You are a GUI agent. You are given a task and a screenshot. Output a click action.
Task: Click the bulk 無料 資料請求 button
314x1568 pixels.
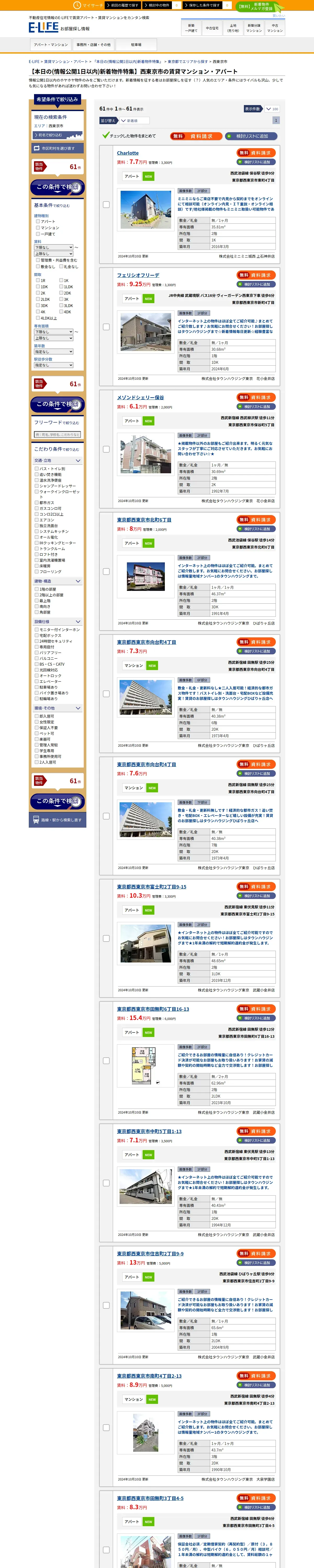pyautogui.click(x=196, y=136)
